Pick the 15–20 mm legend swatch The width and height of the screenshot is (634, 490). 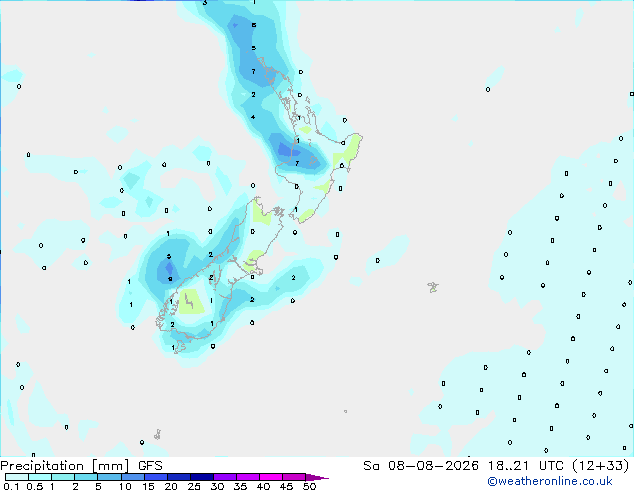pyautogui.click(x=156, y=477)
